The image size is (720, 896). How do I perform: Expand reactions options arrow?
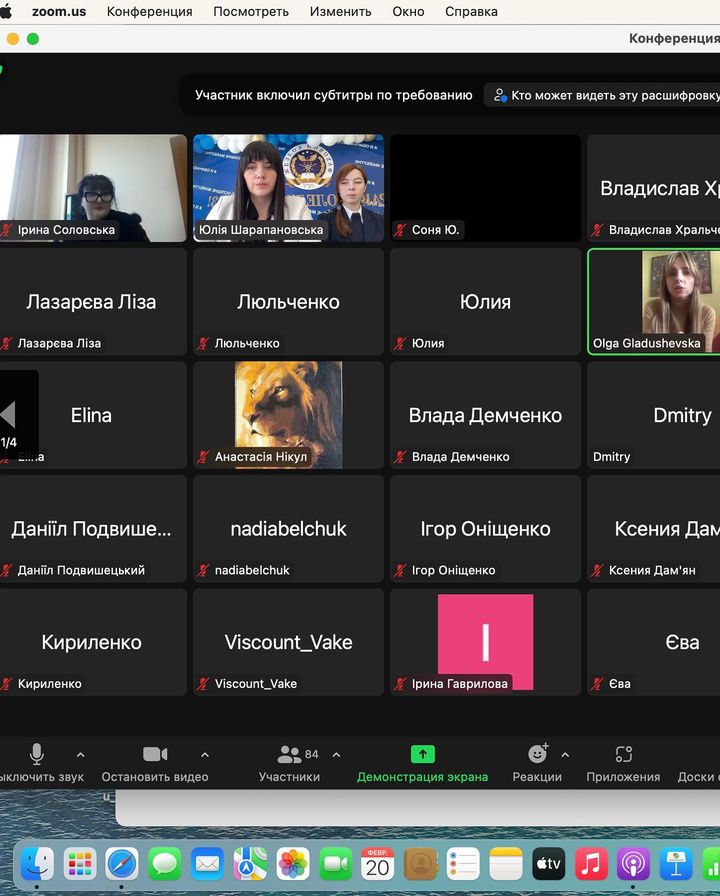pyautogui.click(x=565, y=755)
